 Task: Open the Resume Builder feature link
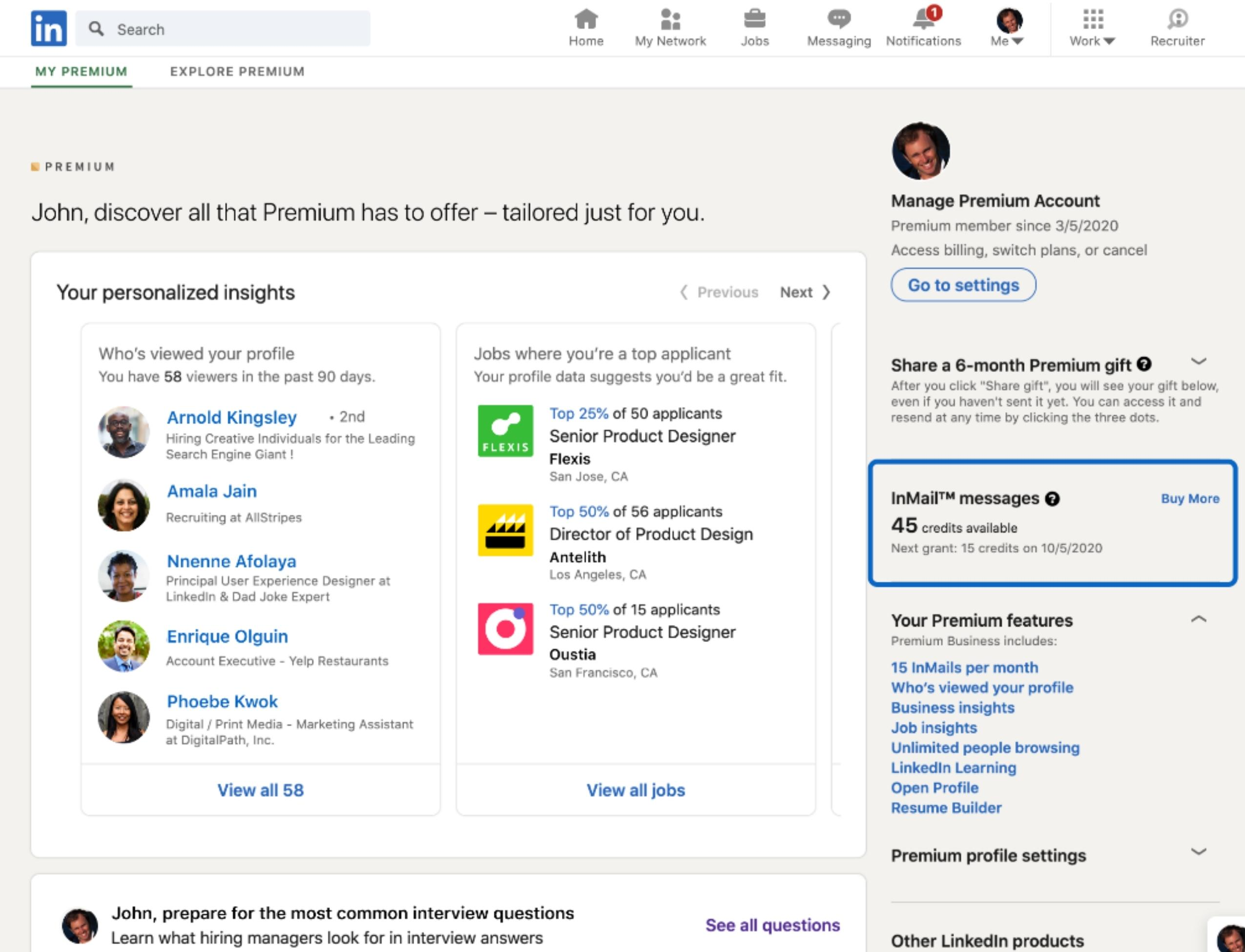pos(946,807)
